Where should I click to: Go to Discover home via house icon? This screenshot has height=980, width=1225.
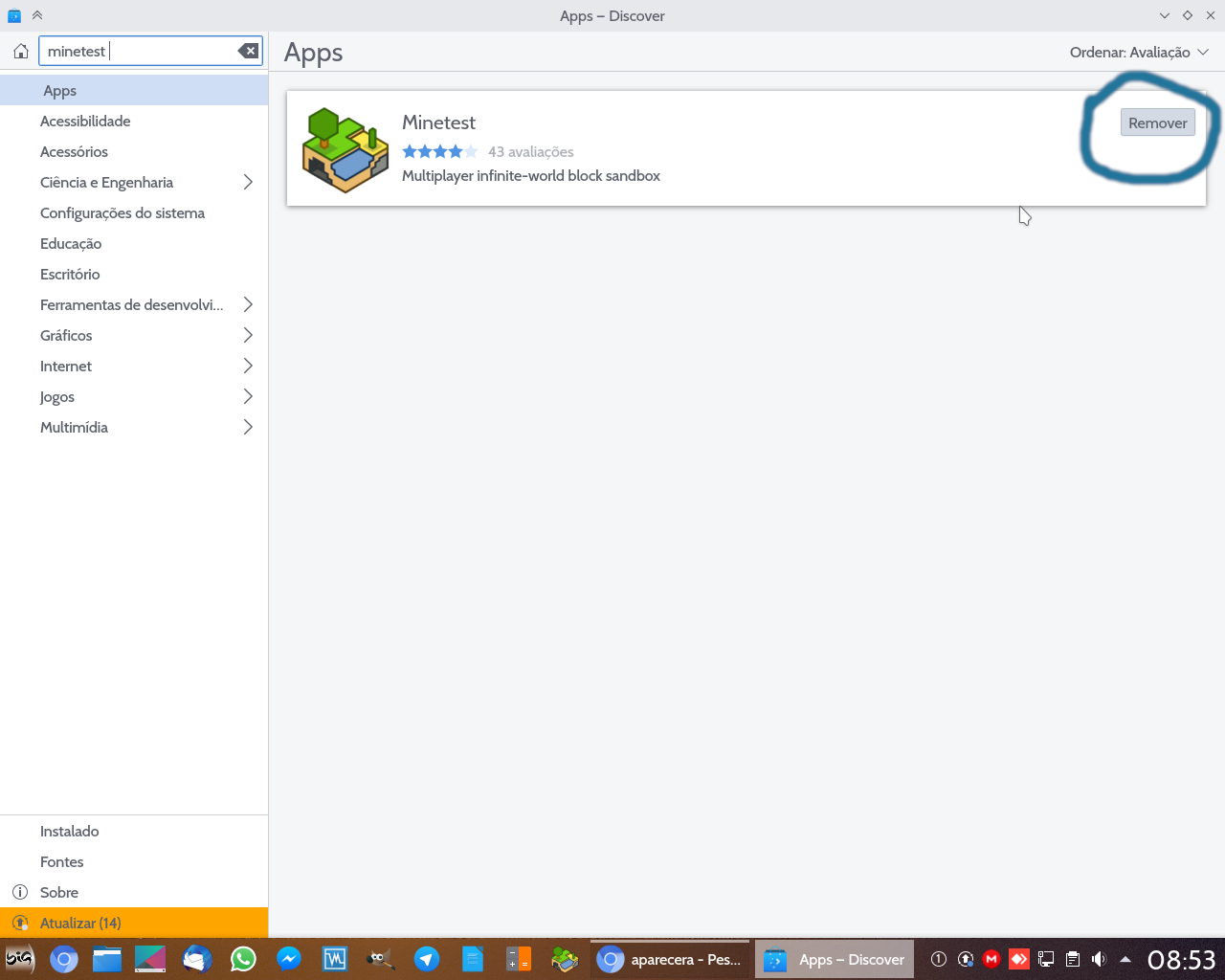[21, 52]
